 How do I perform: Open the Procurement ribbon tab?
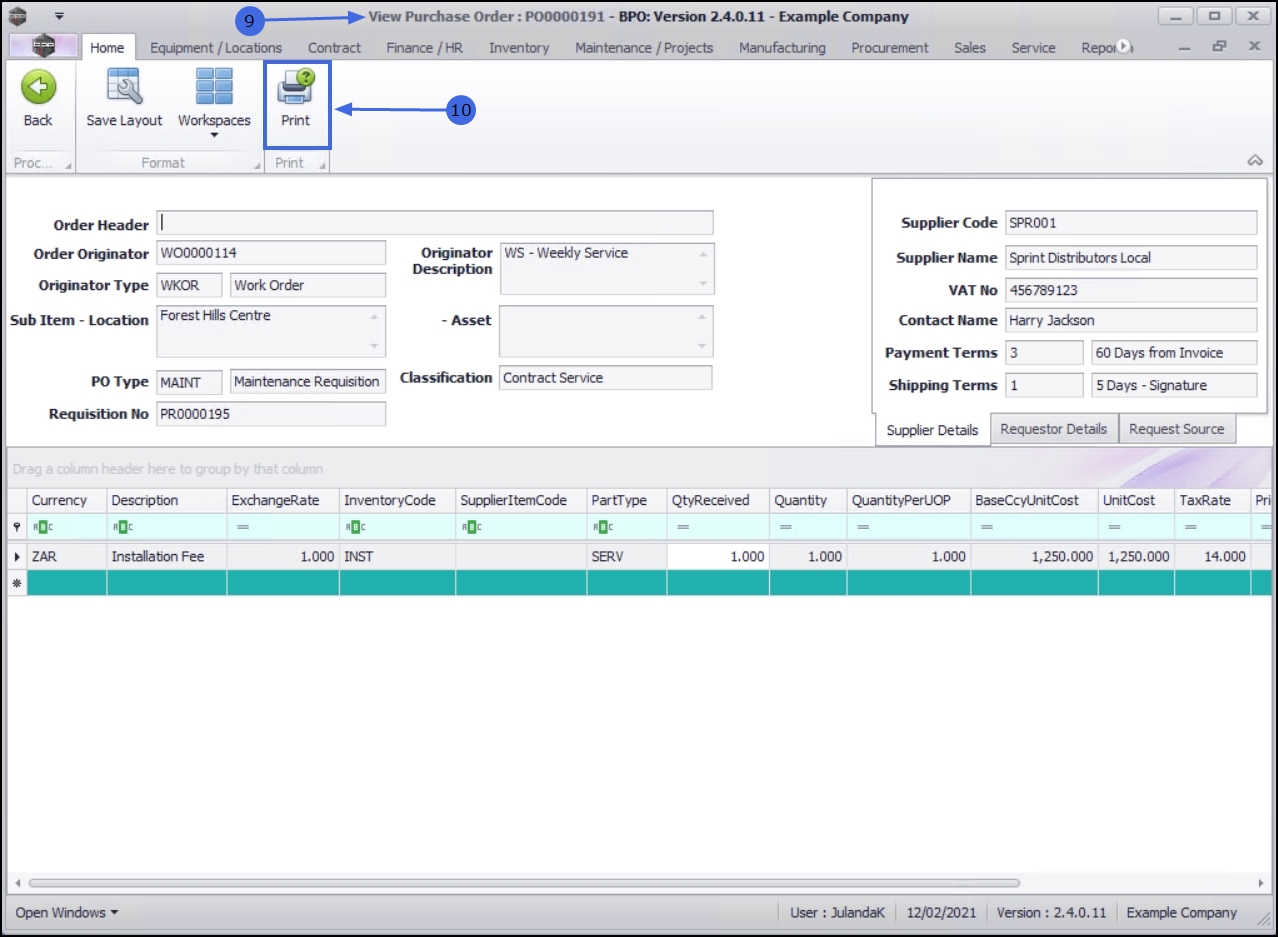click(890, 47)
